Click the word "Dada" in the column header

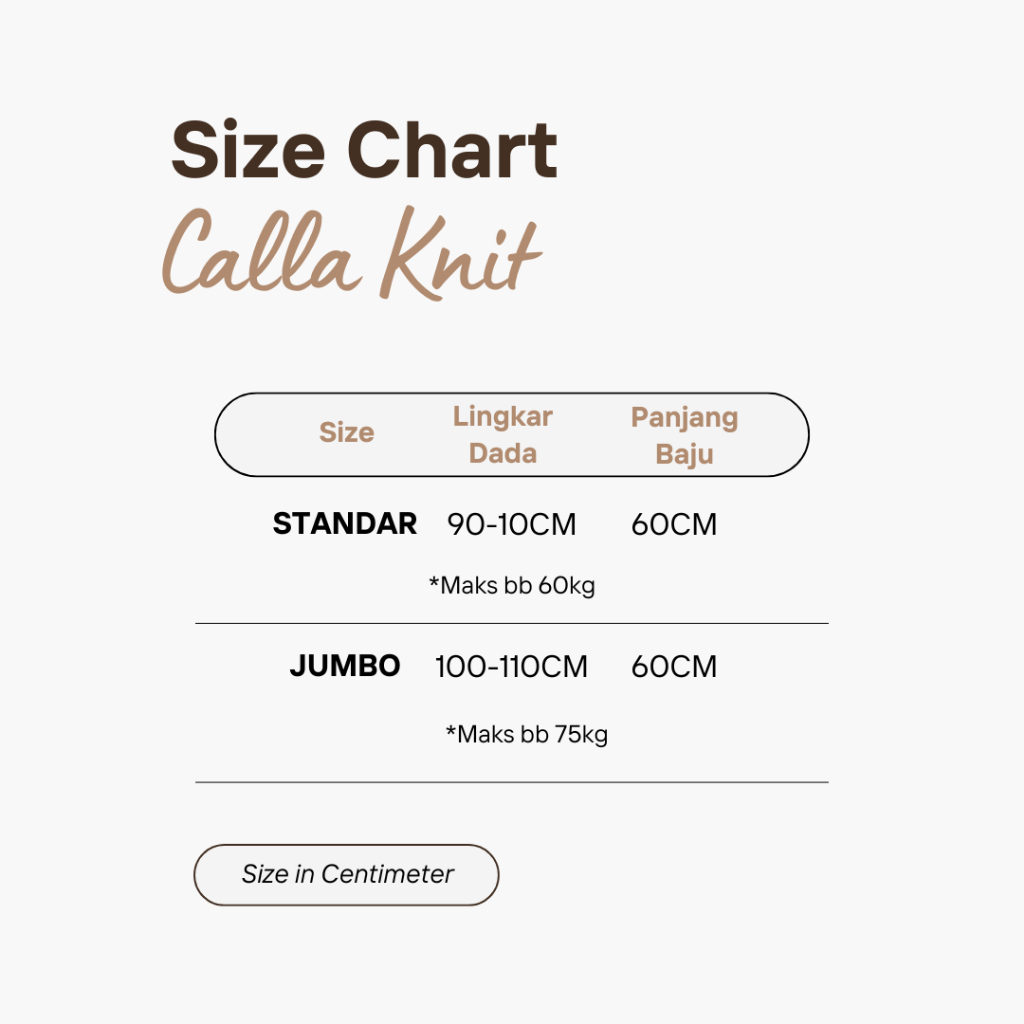[x=502, y=453]
